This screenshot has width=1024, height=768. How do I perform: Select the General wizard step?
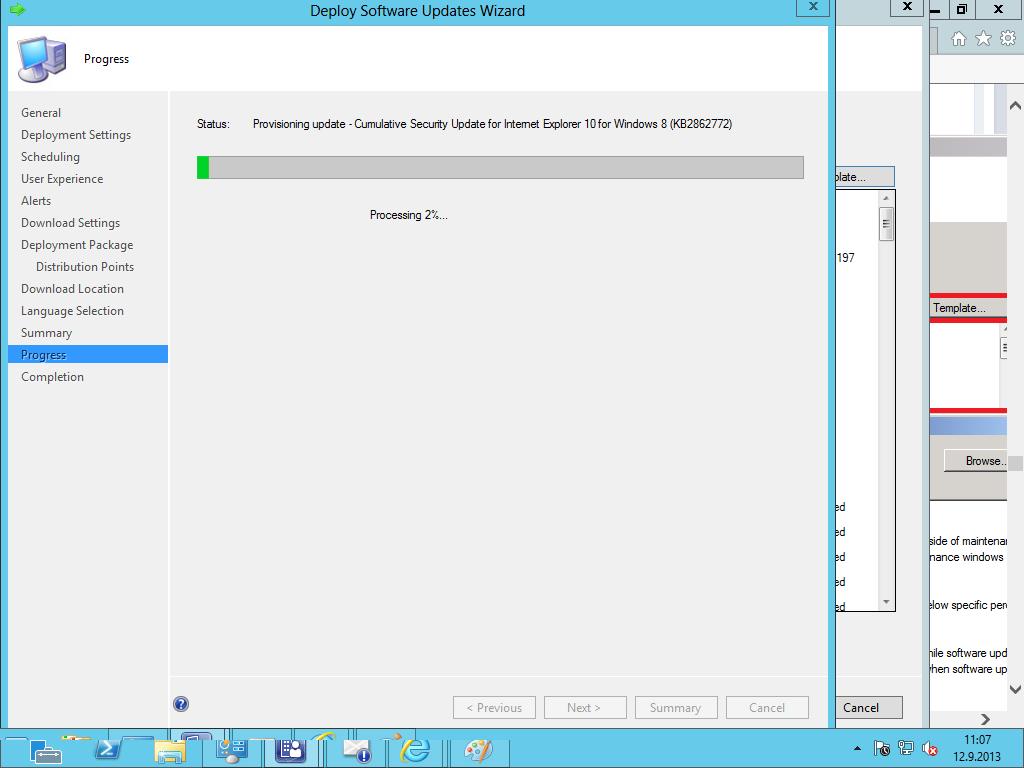click(41, 113)
